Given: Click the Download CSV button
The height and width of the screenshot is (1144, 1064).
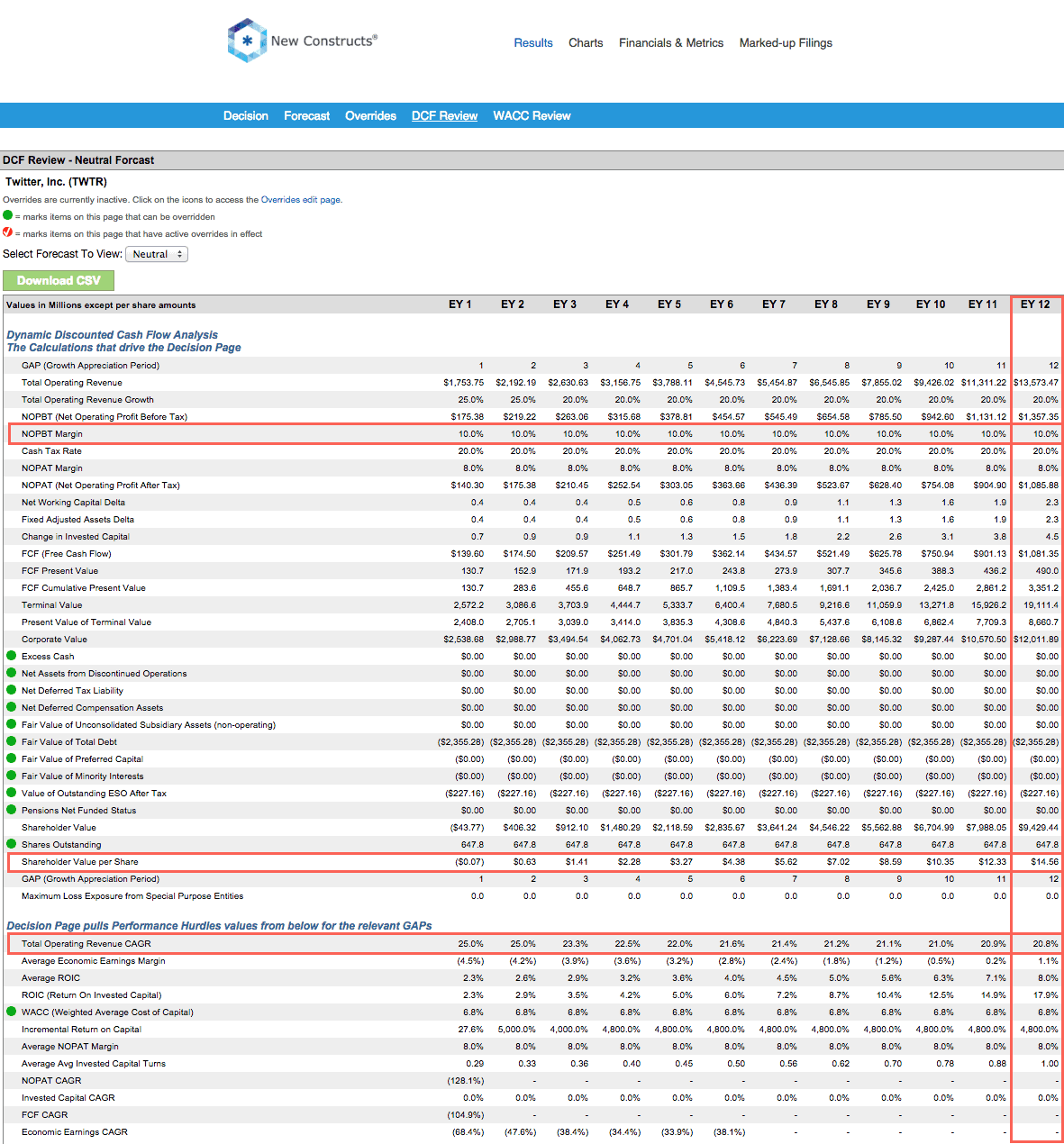Looking at the screenshot, I should [59, 280].
